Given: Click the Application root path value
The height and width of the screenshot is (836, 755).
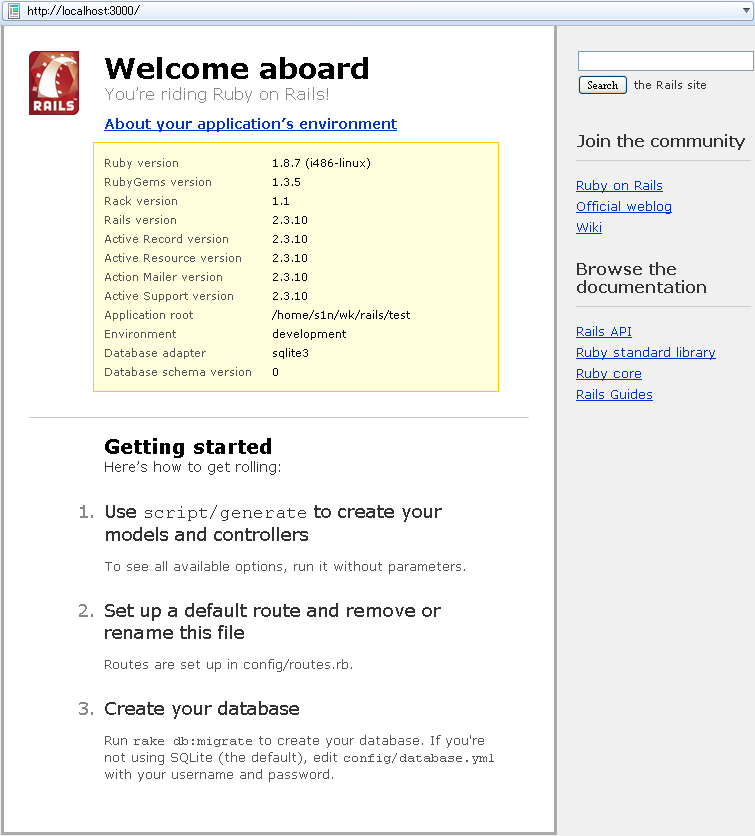Looking at the screenshot, I should [341, 315].
